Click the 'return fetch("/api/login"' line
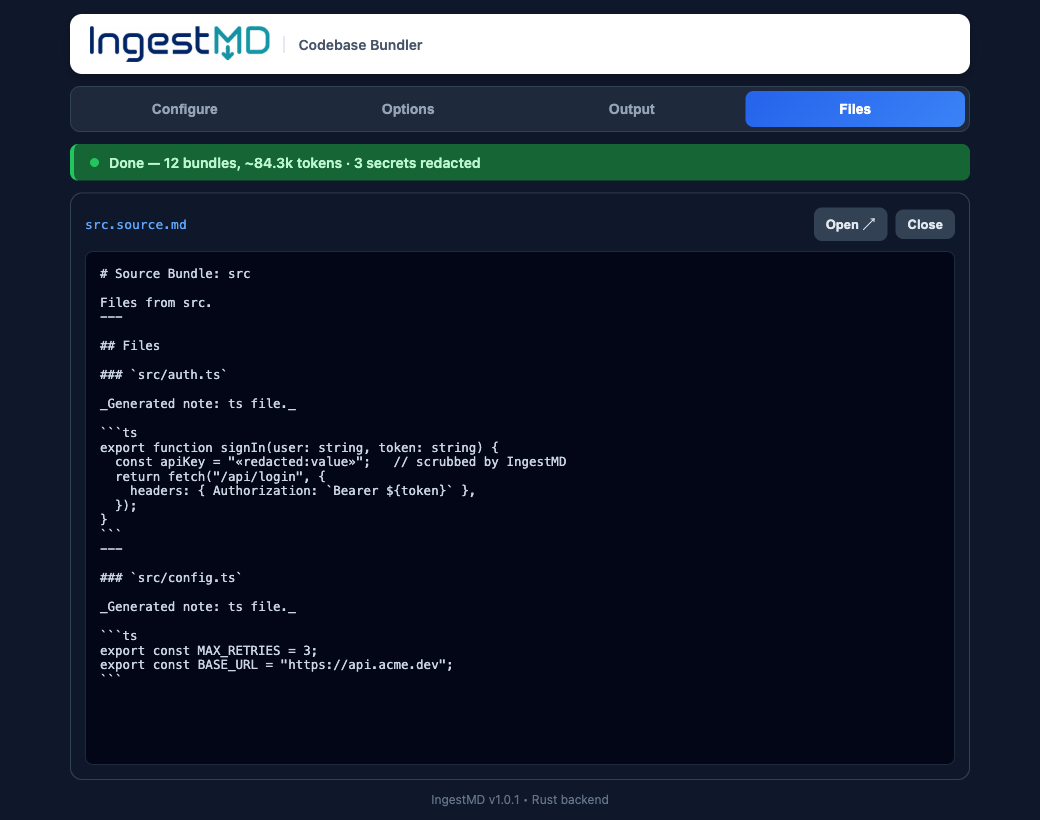This screenshot has height=820, width=1040. pos(220,476)
